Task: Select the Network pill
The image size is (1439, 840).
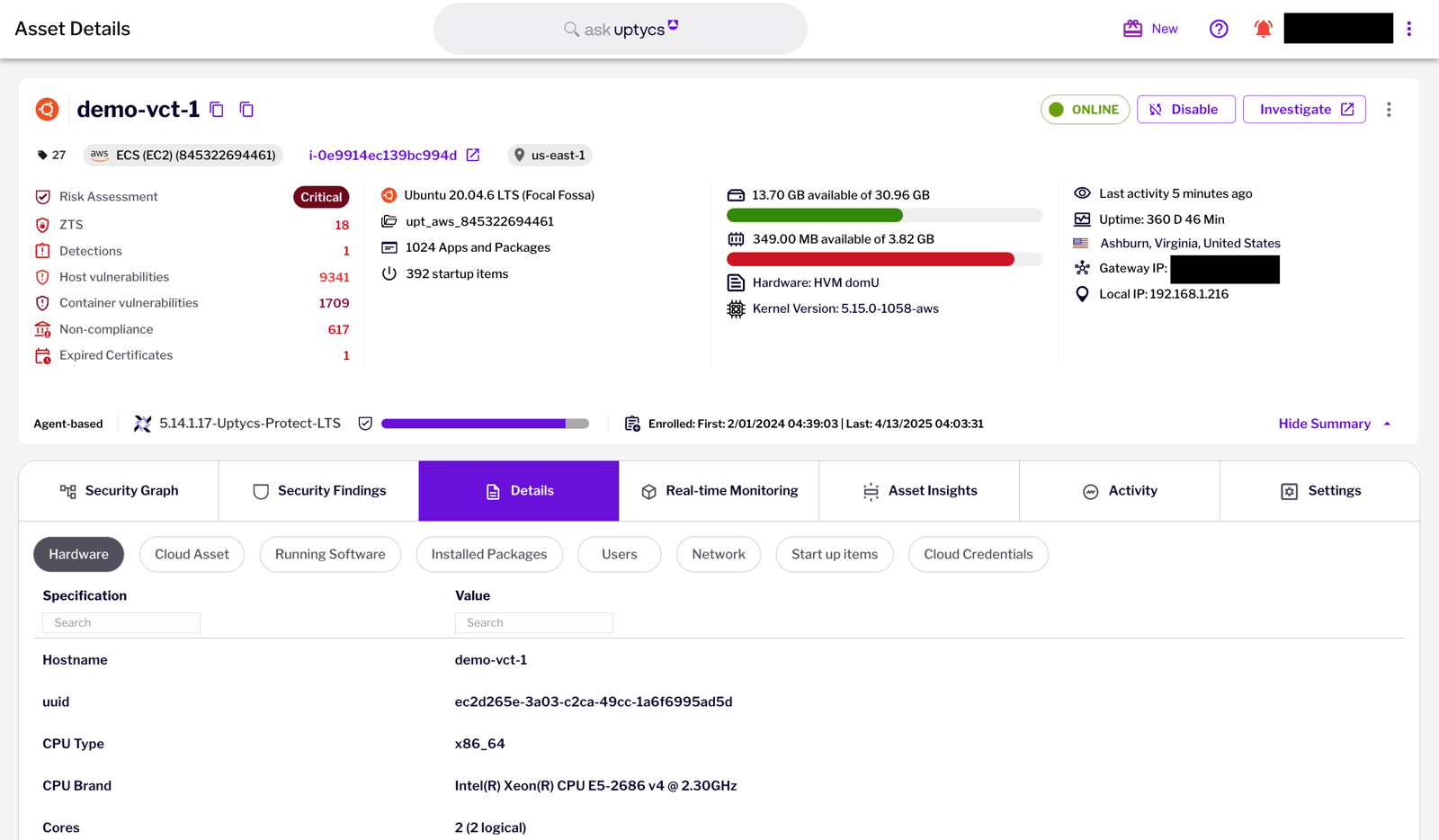Action: pyautogui.click(x=719, y=554)
